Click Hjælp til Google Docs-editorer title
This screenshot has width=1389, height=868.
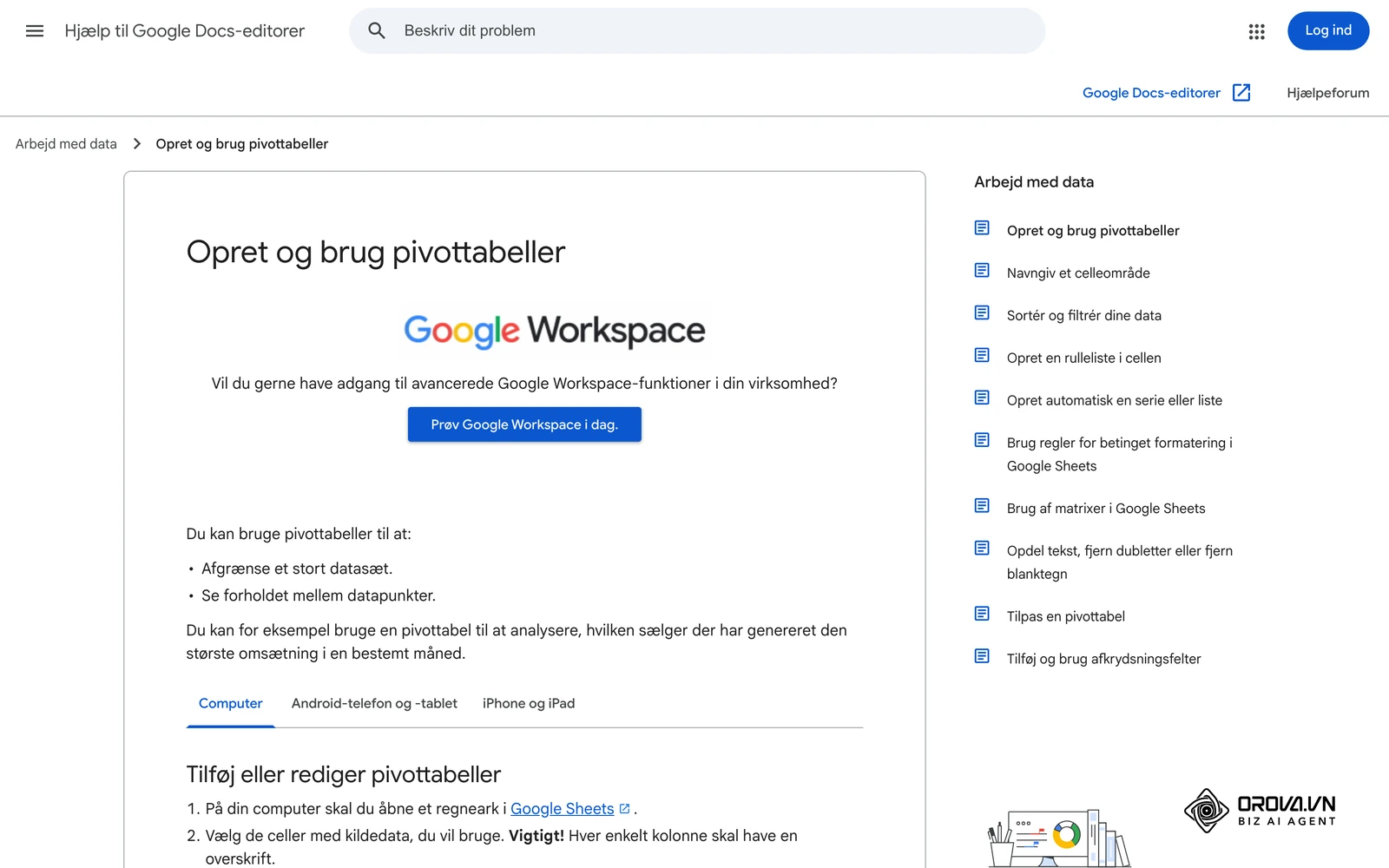pyautogui.click(x=185, y=31)
